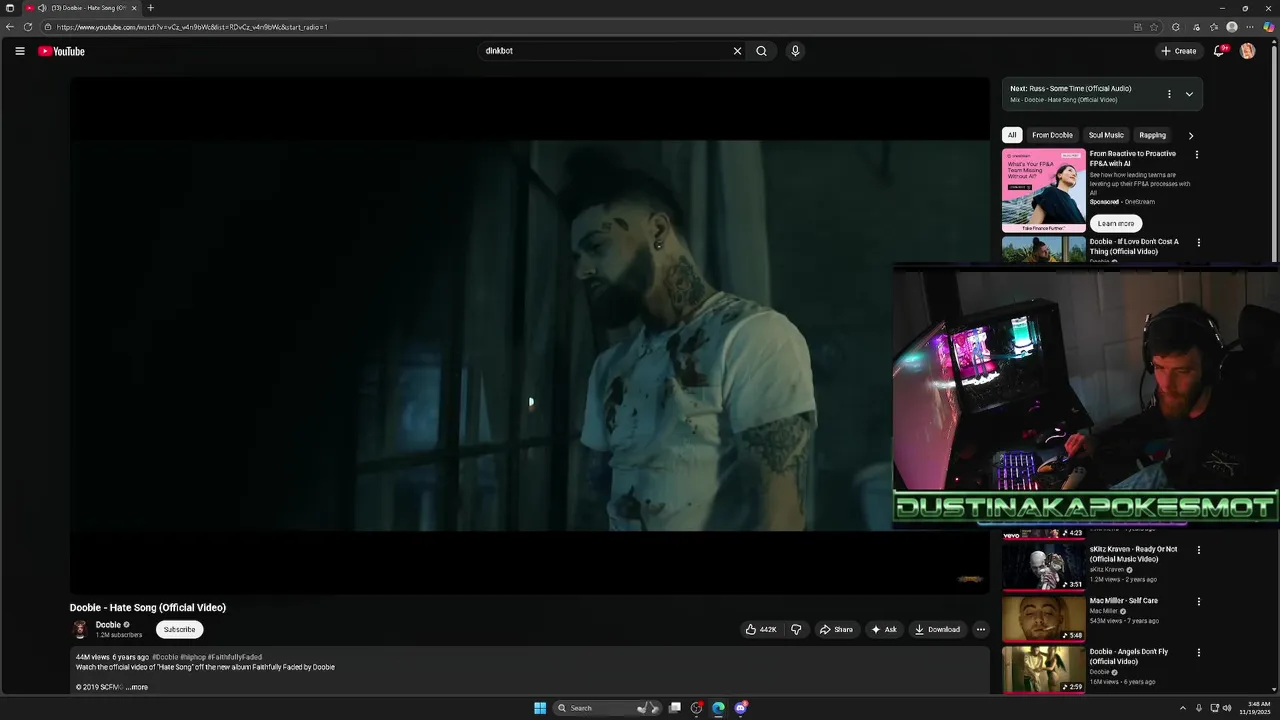Screen dimensions: 1280x720
Task: Open options for sKitz Kraven video
Action: (1199, 550)
